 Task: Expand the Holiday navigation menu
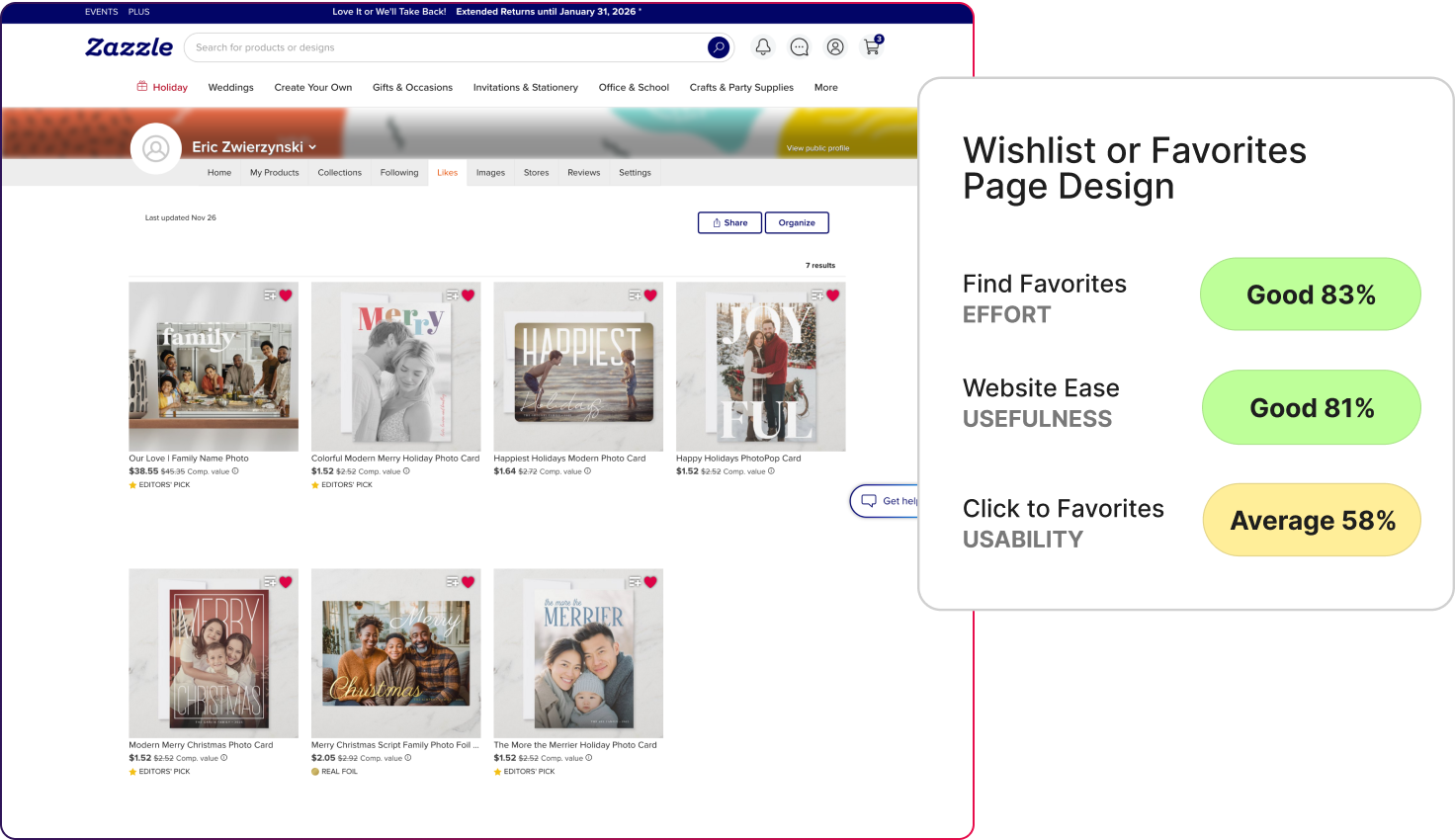point(162,88)
